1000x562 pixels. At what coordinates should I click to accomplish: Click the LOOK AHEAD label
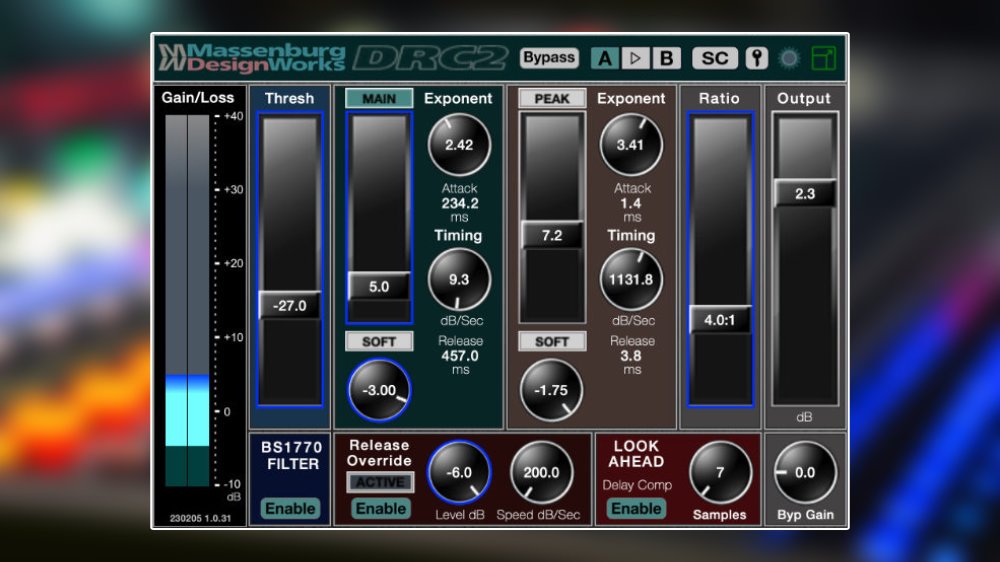click(x=636, y=454)
